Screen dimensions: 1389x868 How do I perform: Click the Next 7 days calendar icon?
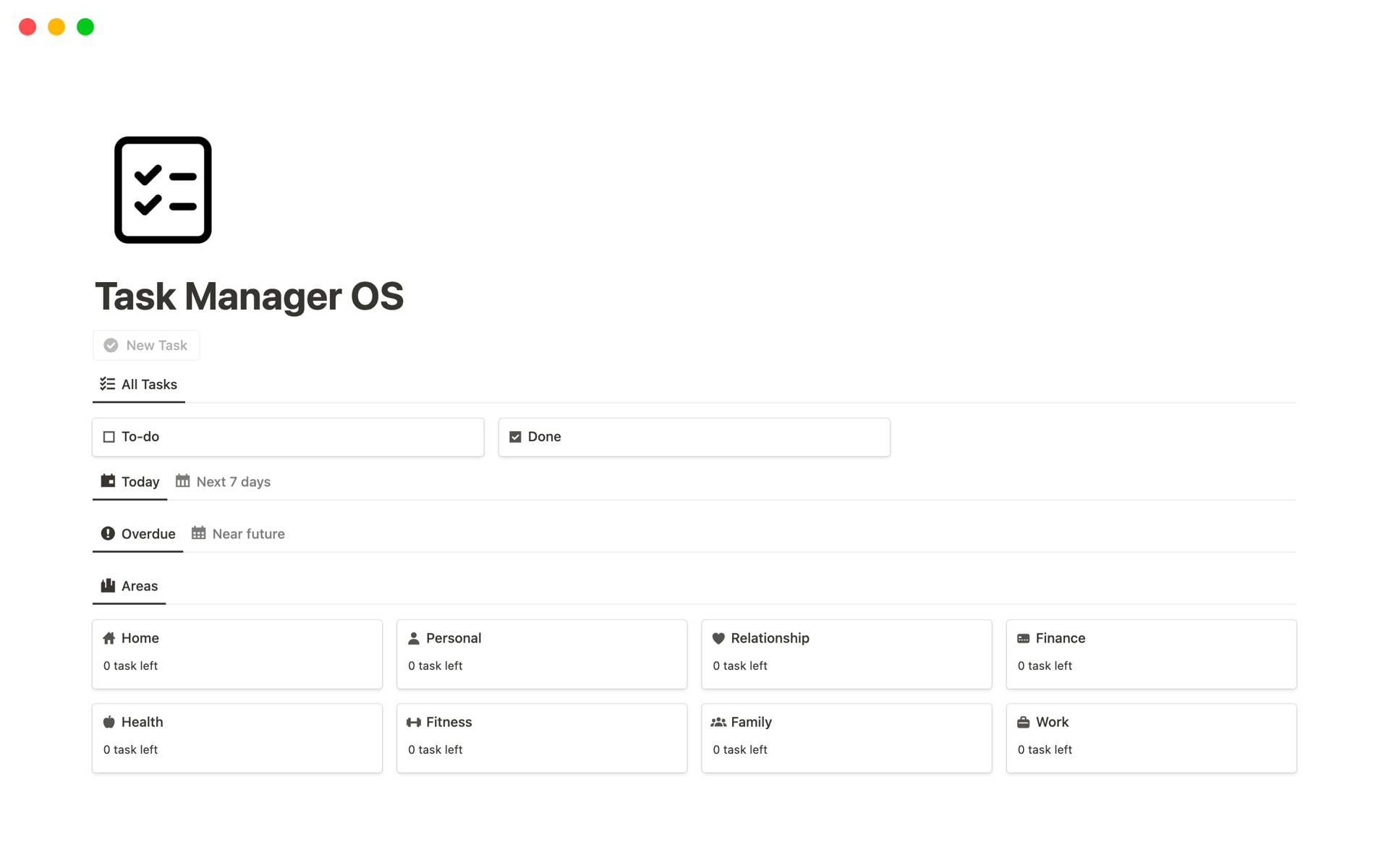click(x=183, y=481)
